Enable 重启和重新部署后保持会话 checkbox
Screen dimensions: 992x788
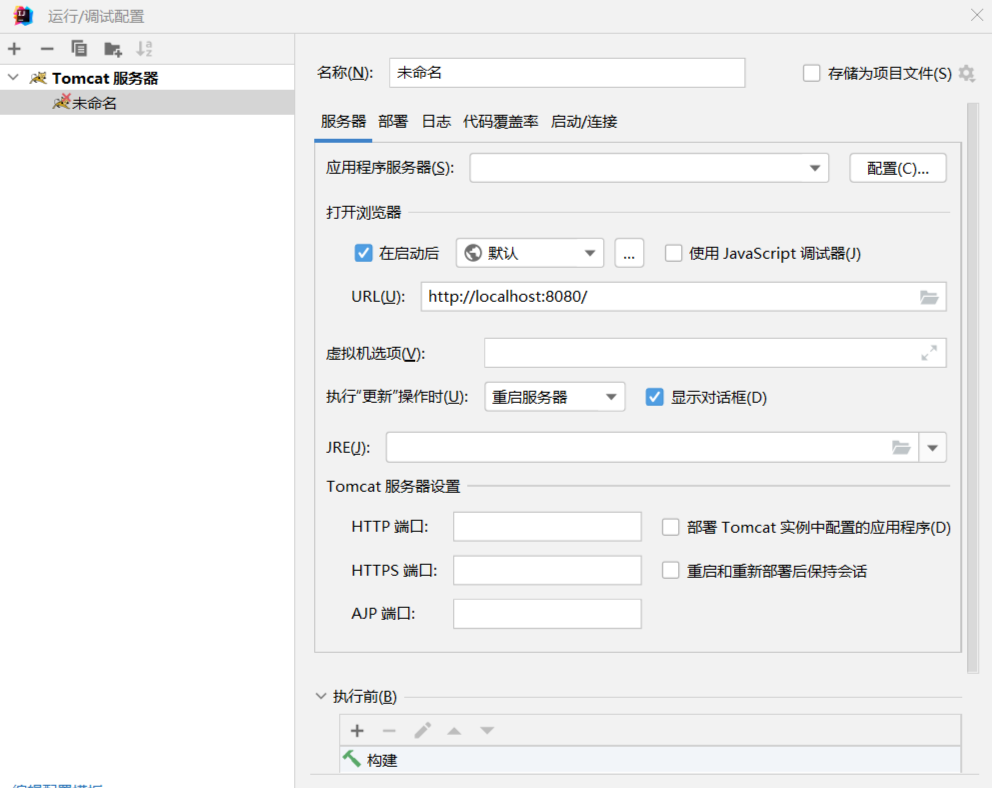point(671,570)
